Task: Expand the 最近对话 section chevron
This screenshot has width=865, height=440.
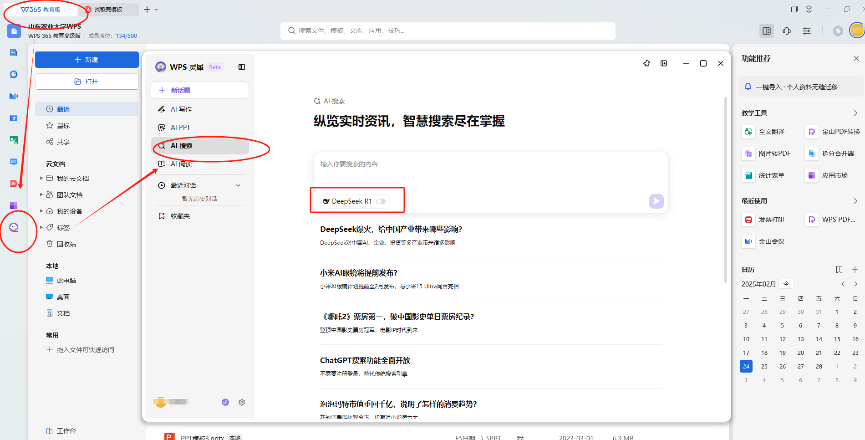Action: pyautogui.click(x=238, y=185)
